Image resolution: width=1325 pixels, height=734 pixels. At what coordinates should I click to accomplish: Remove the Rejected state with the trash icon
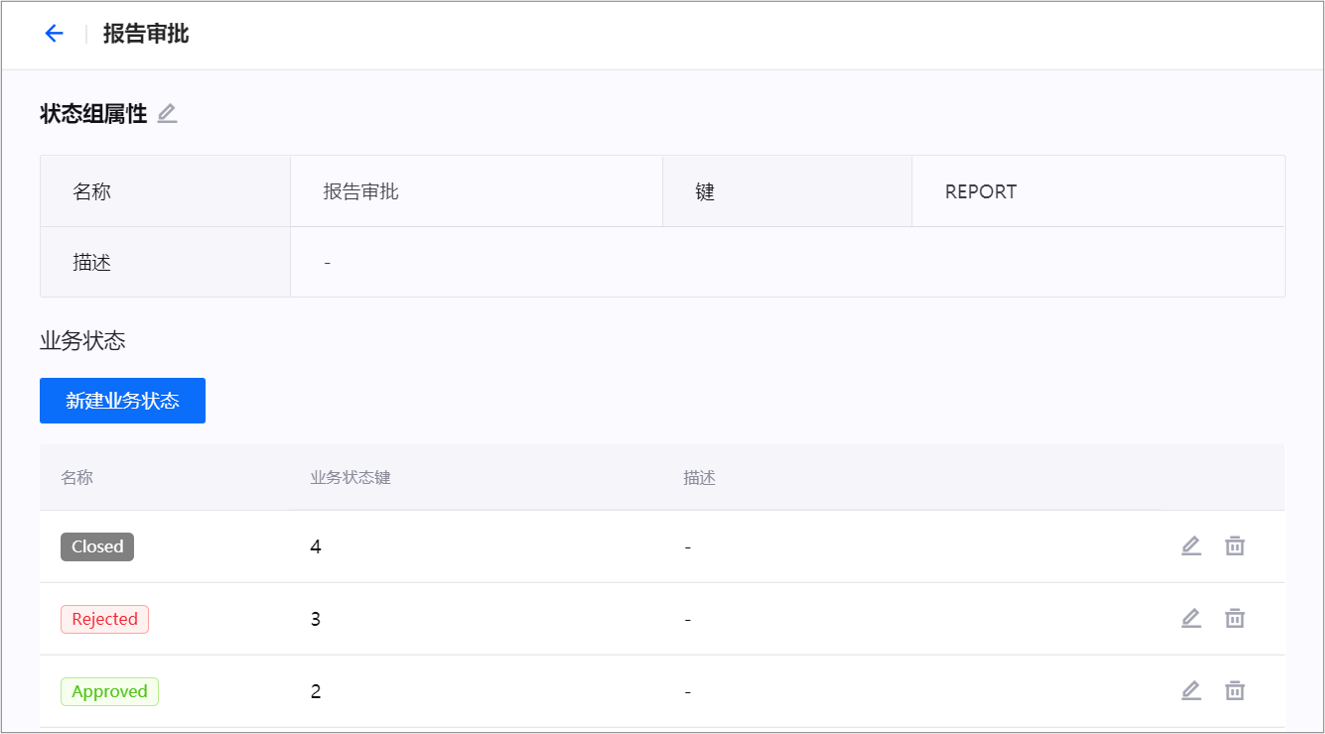point(1235,618)
